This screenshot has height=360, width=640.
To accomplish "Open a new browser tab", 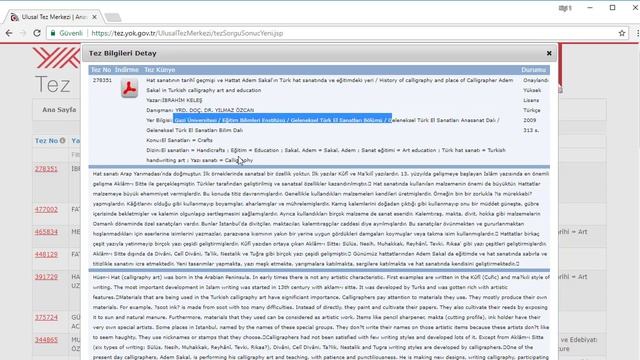I will 112,17.
